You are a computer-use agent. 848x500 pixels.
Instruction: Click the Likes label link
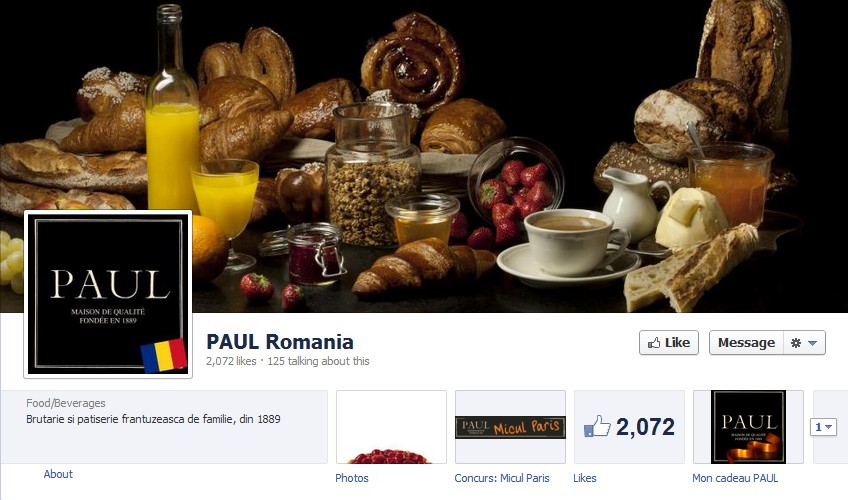click(x=585, y=478)
